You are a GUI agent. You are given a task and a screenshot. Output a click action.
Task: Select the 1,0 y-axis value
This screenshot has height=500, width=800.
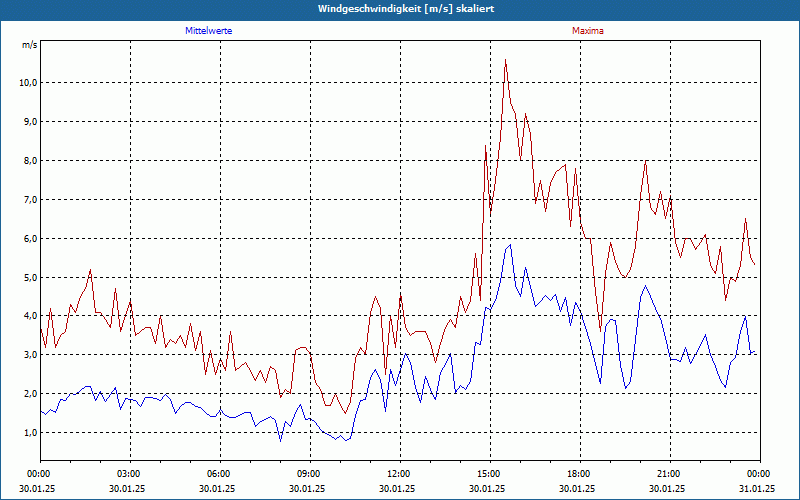click(x=30, y=433)
